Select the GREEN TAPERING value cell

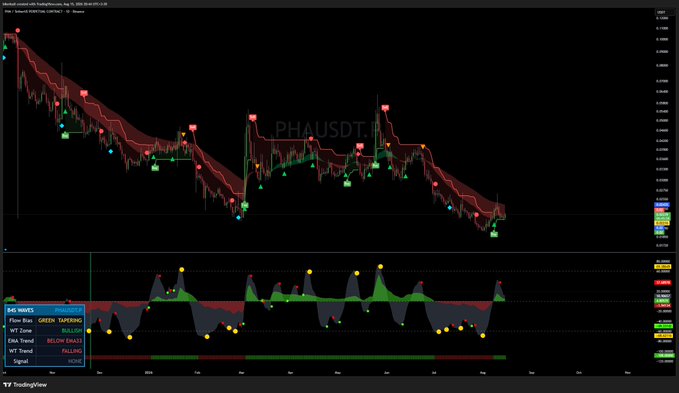(x=60, y=320)
